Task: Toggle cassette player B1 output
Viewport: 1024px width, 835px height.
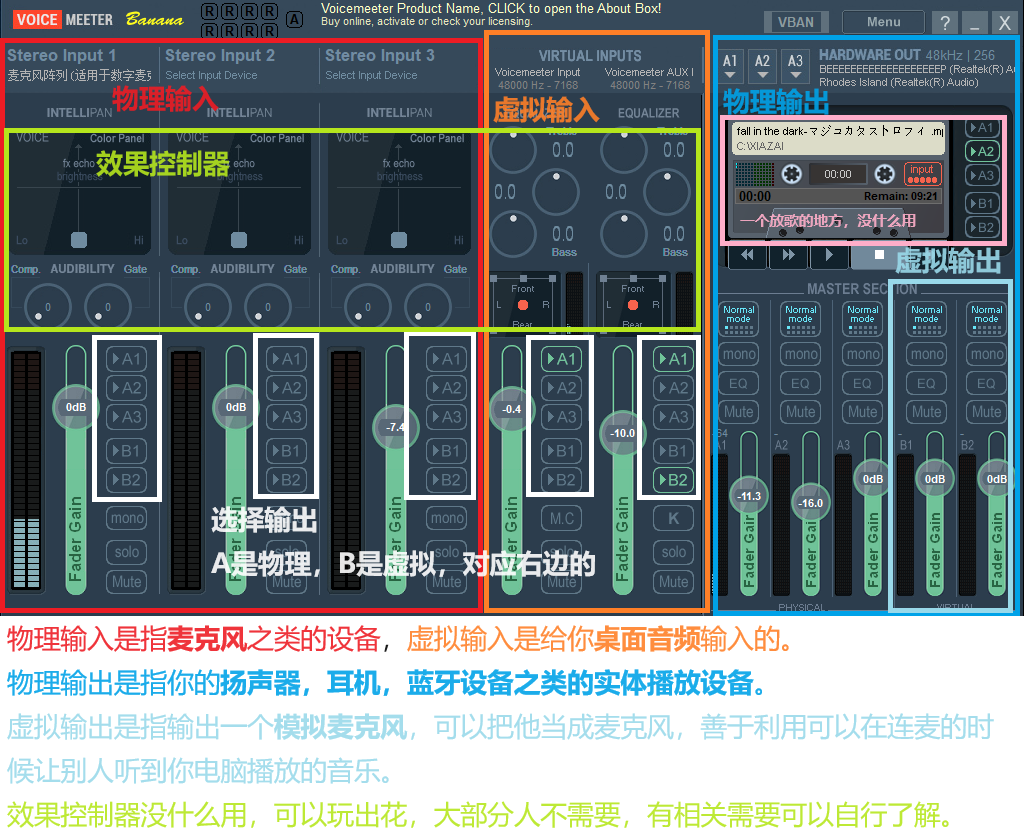Action: tap(980, 203)
